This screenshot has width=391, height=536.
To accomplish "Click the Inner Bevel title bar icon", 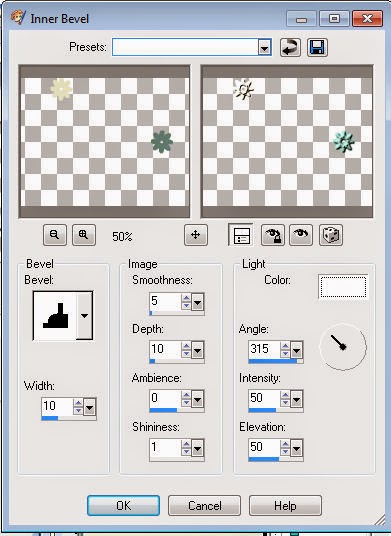I will [x=17, y=17].
